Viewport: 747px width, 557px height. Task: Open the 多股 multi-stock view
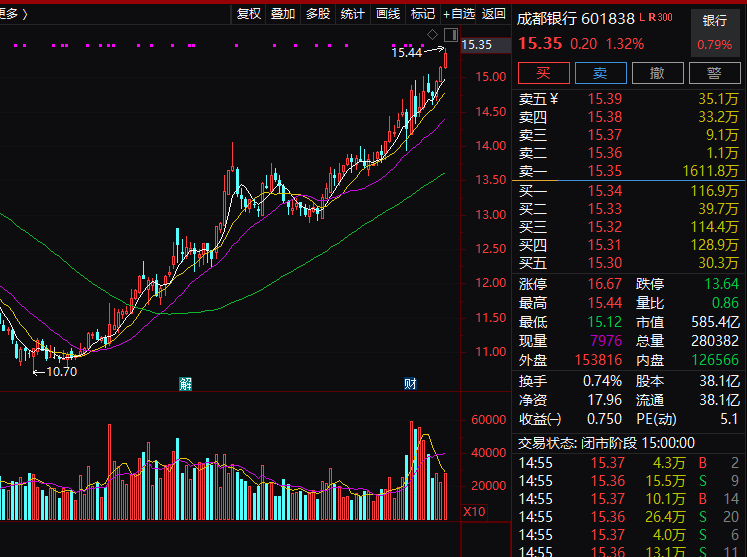point(318,14)
